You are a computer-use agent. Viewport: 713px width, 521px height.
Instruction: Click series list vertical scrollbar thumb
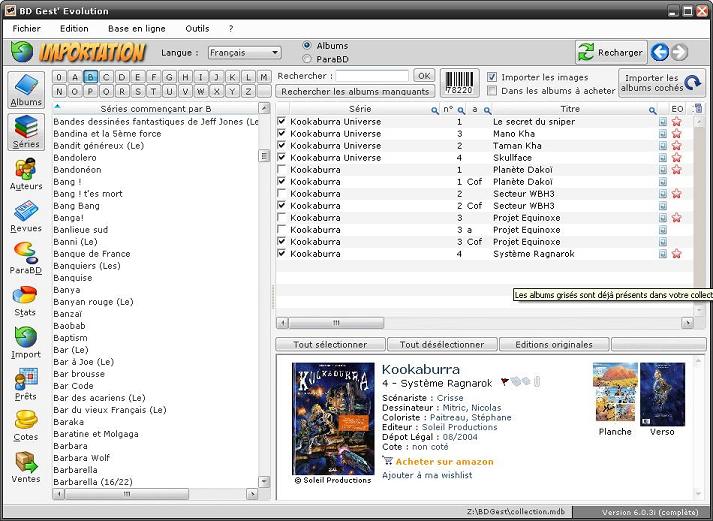264,155
